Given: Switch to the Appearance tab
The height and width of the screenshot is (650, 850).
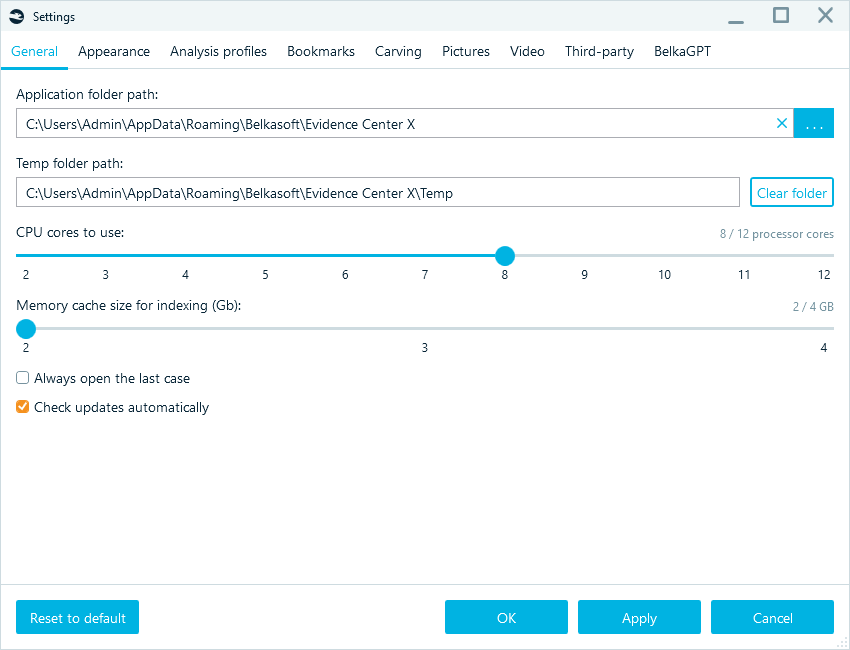Looking at the screenshot, I should tap(113, 51).
